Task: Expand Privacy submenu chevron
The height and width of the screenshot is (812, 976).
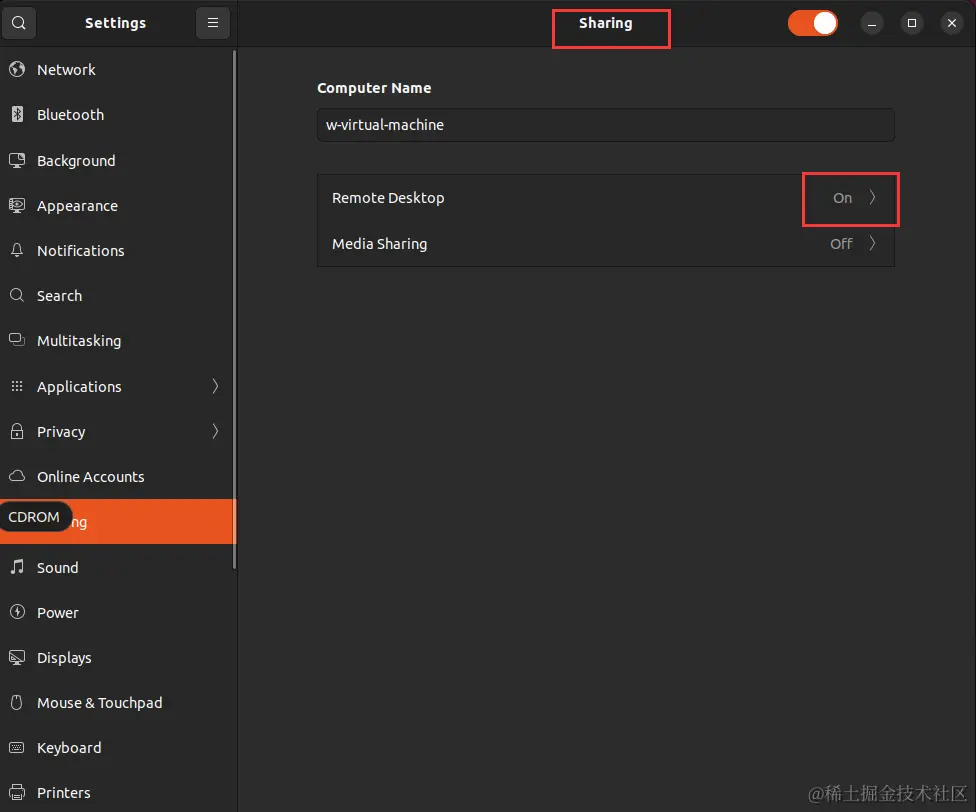Action: [215, 431]
